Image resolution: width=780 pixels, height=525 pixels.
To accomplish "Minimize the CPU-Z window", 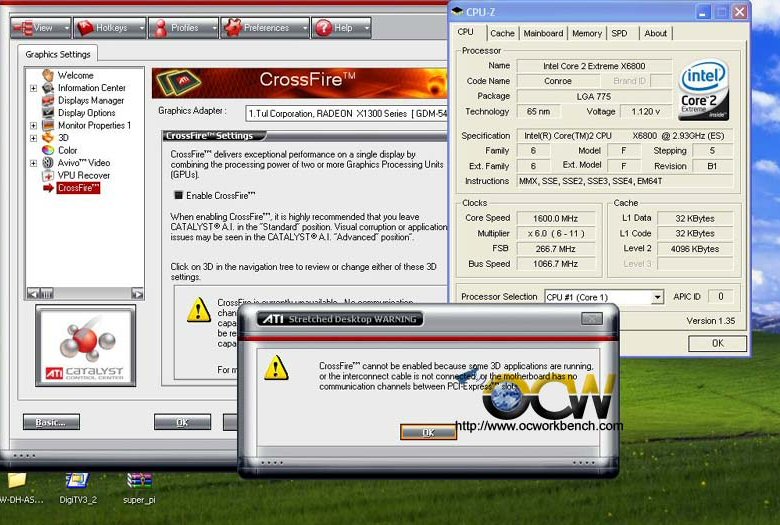I will coord(702,12).
